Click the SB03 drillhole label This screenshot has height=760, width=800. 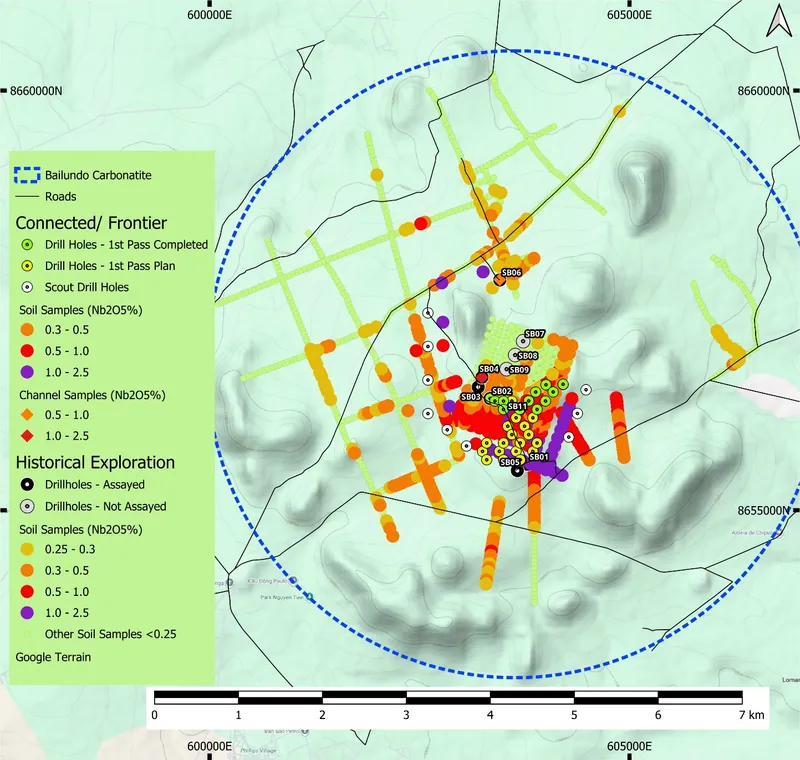click(470, 397)
